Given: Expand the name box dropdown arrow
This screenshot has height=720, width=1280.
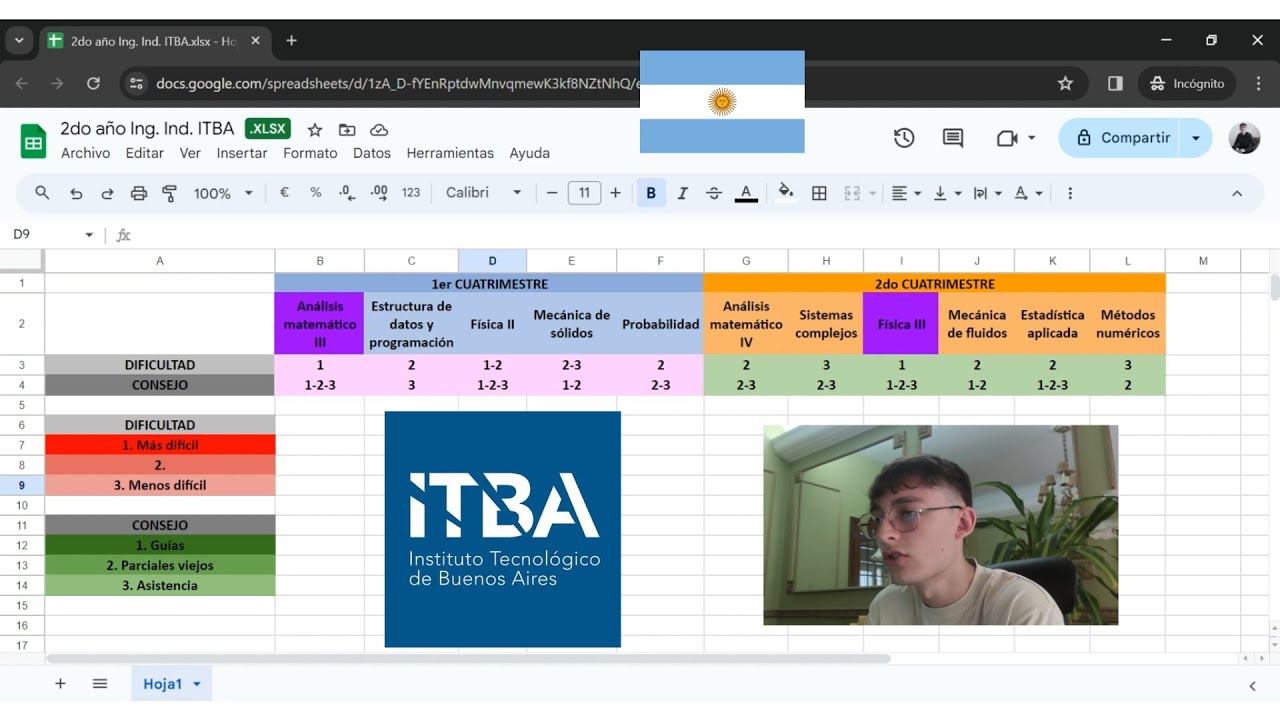Looking at the screenshot, I should click(89, 235).
